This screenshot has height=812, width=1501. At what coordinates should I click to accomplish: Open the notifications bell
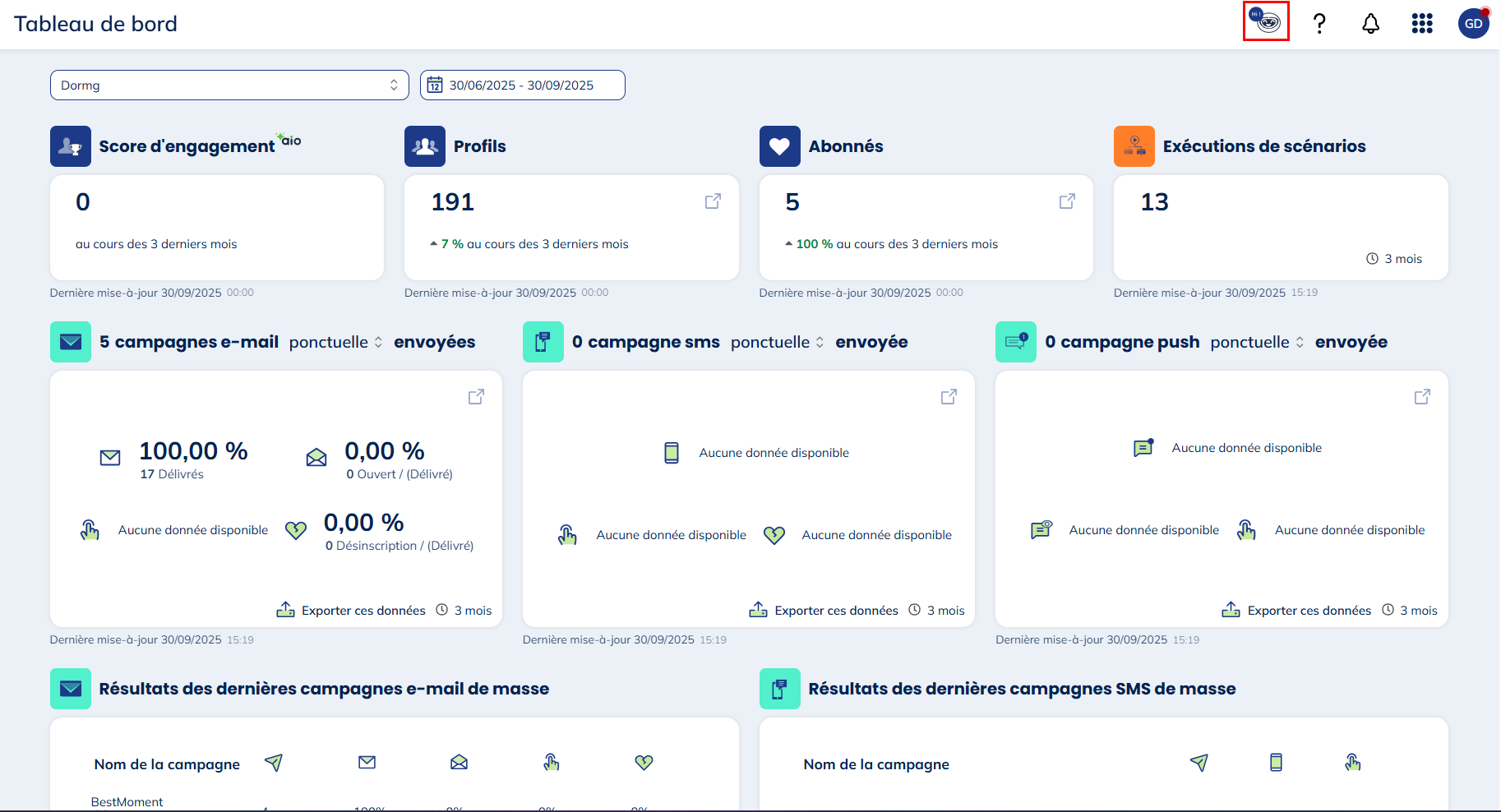[x=1370, y=23]
